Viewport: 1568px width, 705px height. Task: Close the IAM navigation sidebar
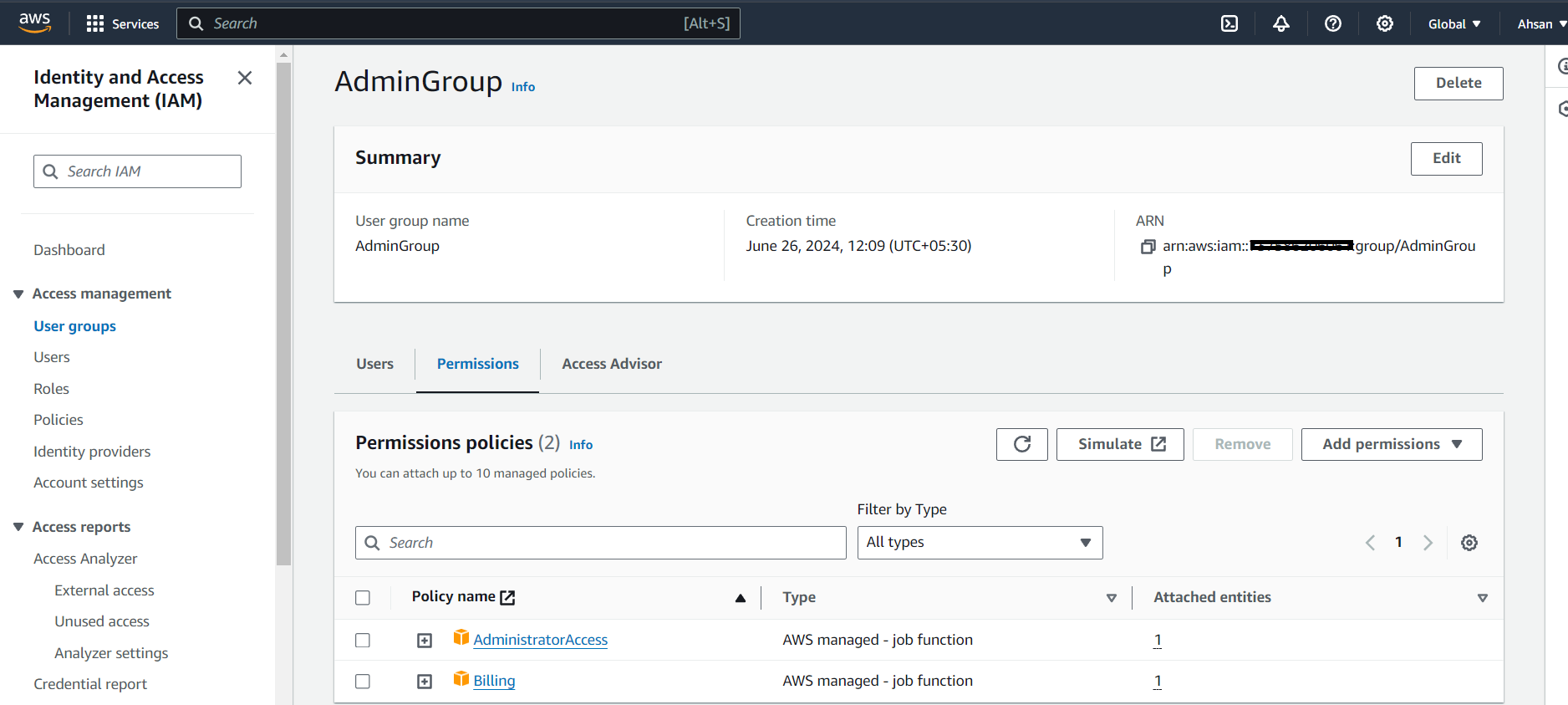pyautogui.click(x=245, y=78)
